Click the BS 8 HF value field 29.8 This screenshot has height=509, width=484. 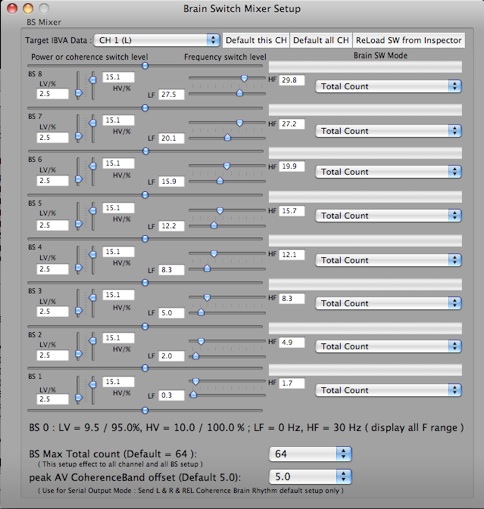coord(292,80)
